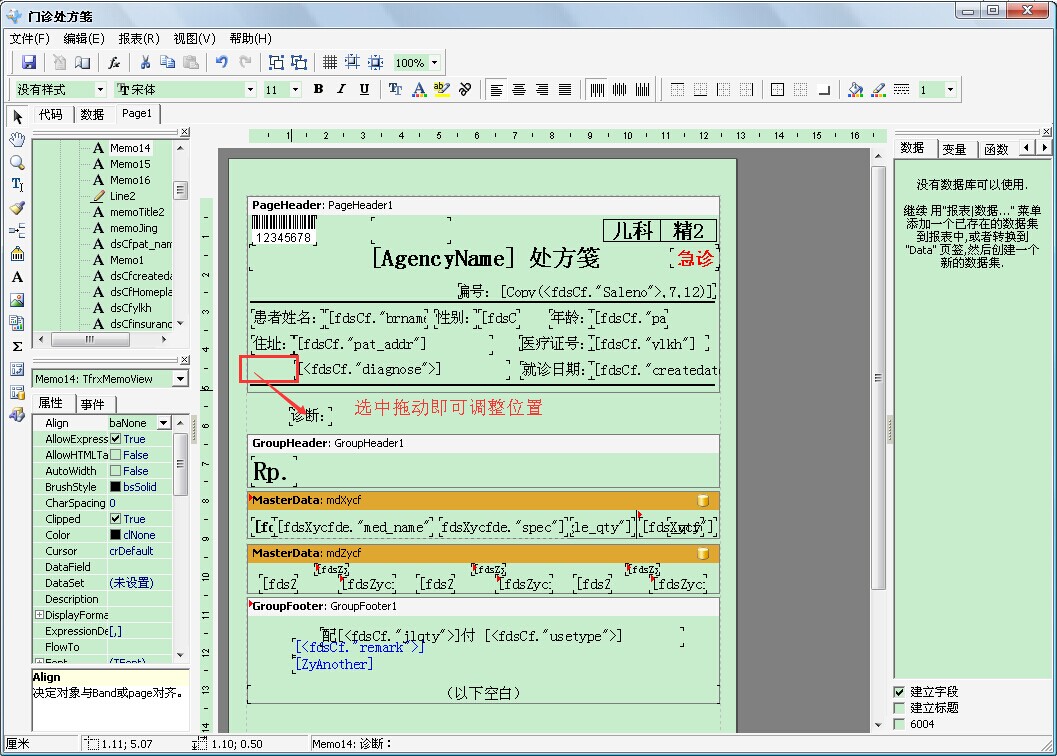Image resolution: width=1057 pixels, height=756 pixels.
Task: Click the Justify text icon
Action: pyautogui.click(x=565, y=89)
